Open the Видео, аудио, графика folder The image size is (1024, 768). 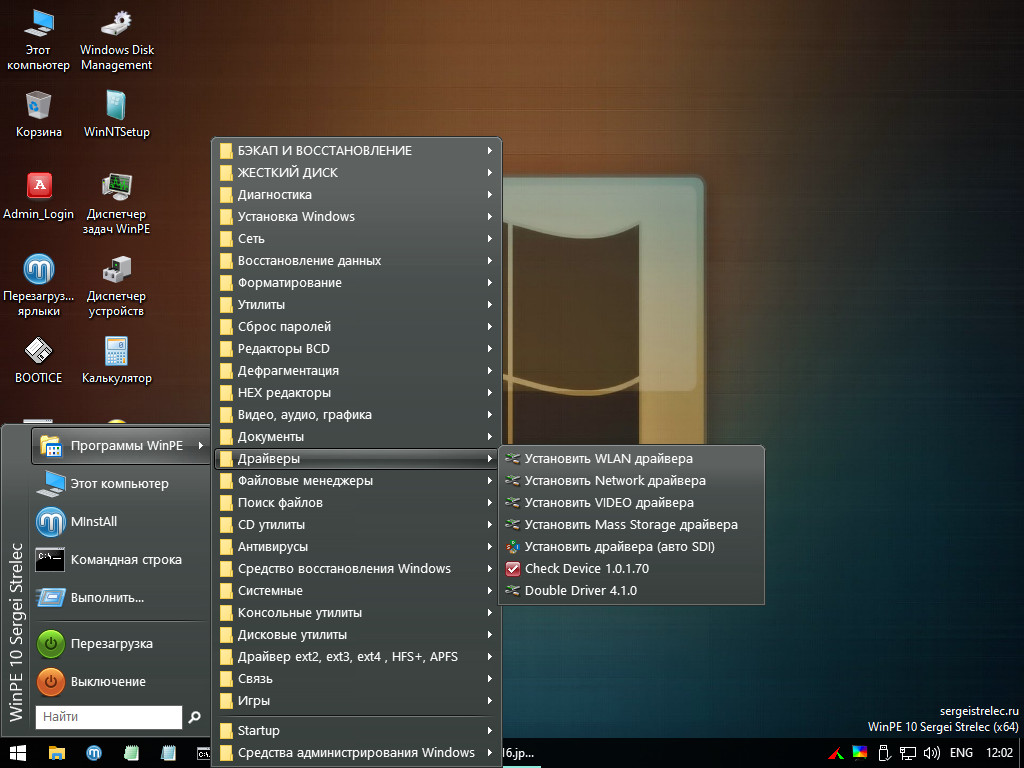click(357, 415)
